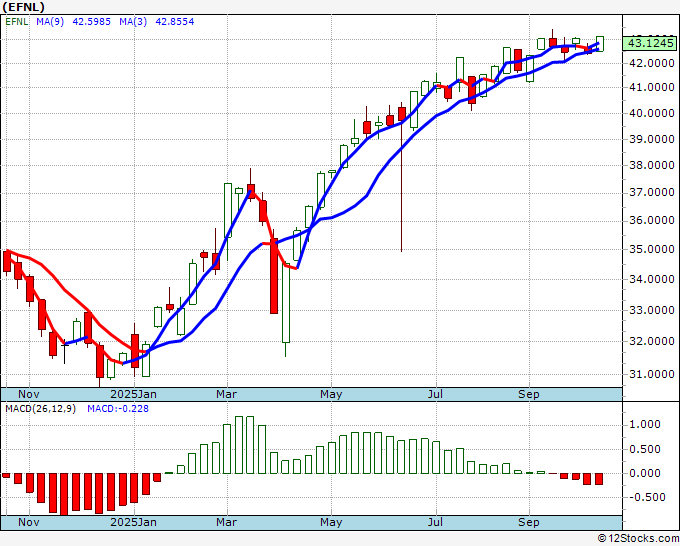Click the MACD:-0.228 value label
Viewport: 680px width, 546px height.
(x=118, y=409)
